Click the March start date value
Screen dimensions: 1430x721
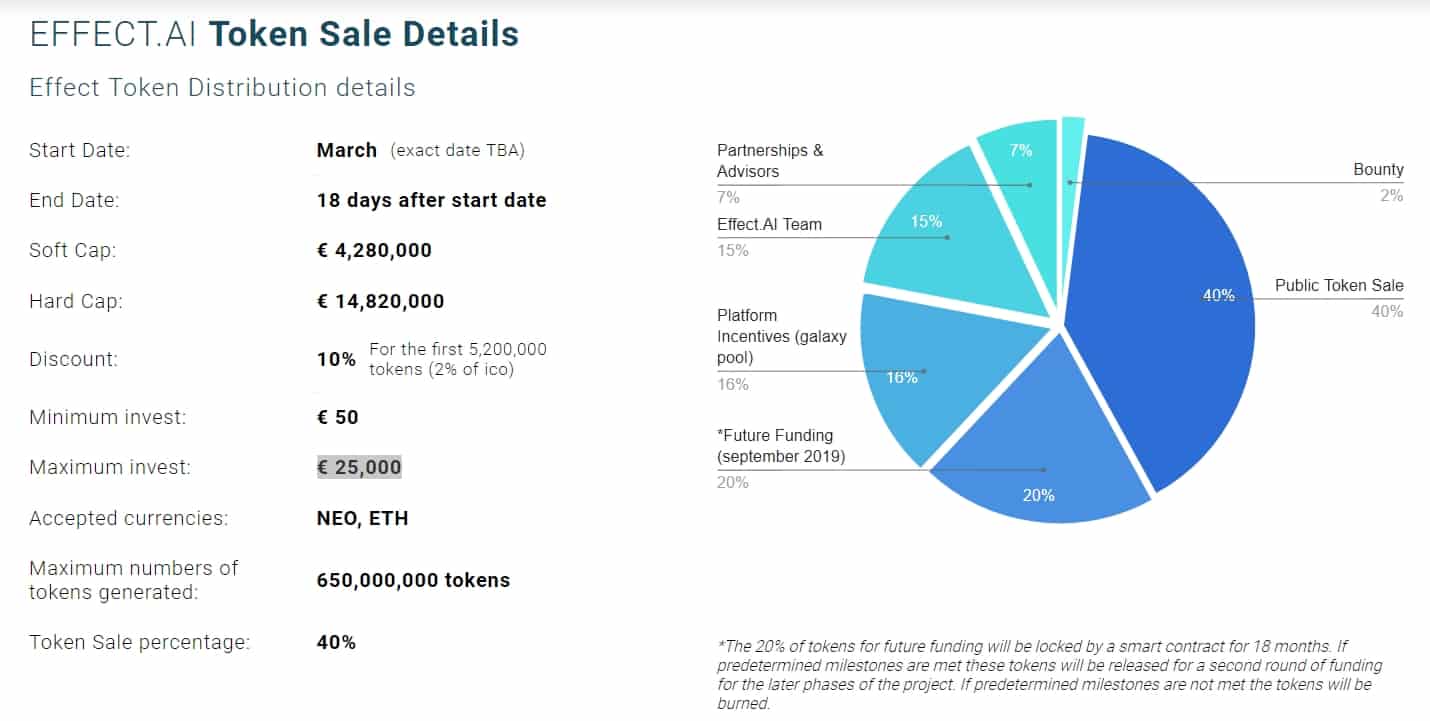[x=346, y=150]
